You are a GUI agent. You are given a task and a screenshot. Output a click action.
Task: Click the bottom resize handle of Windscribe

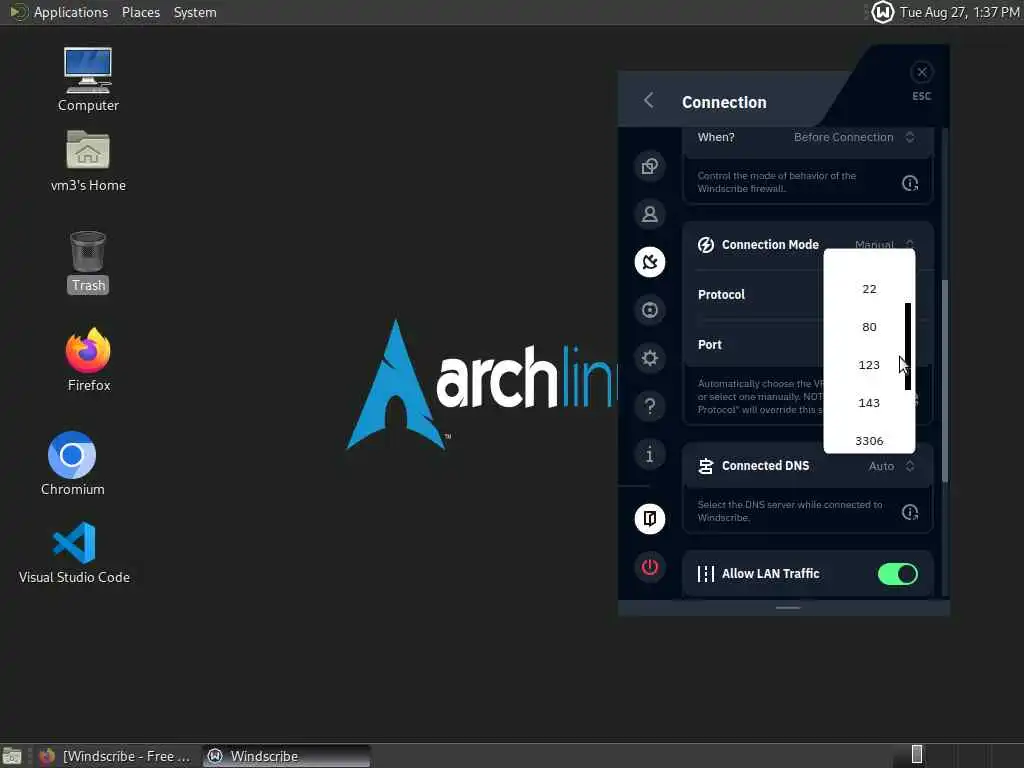788,607
